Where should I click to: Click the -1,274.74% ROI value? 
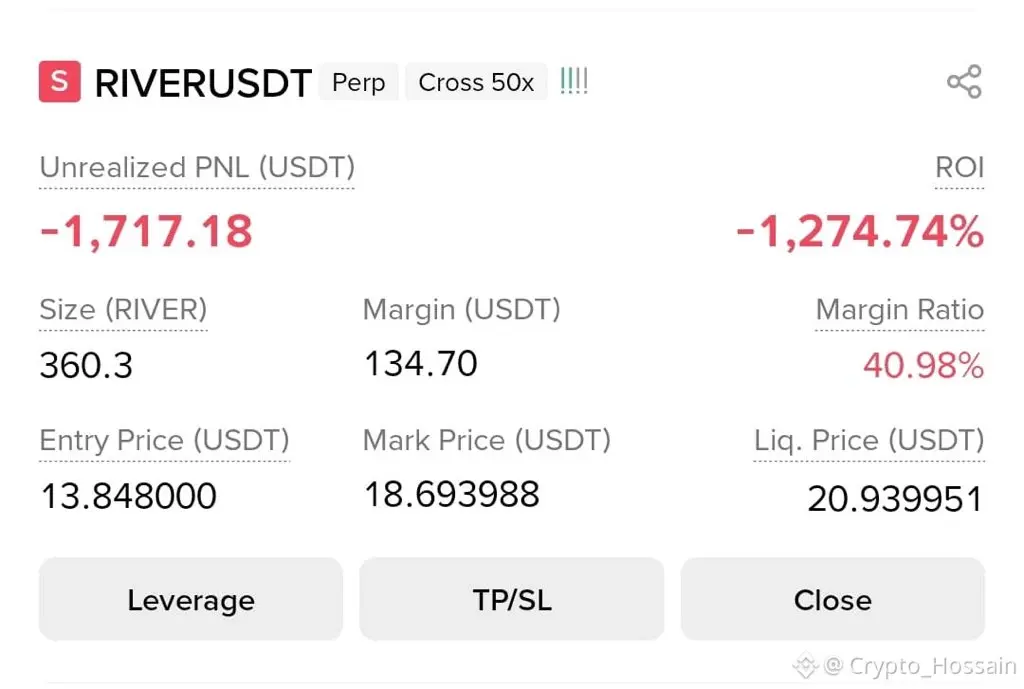859,232
